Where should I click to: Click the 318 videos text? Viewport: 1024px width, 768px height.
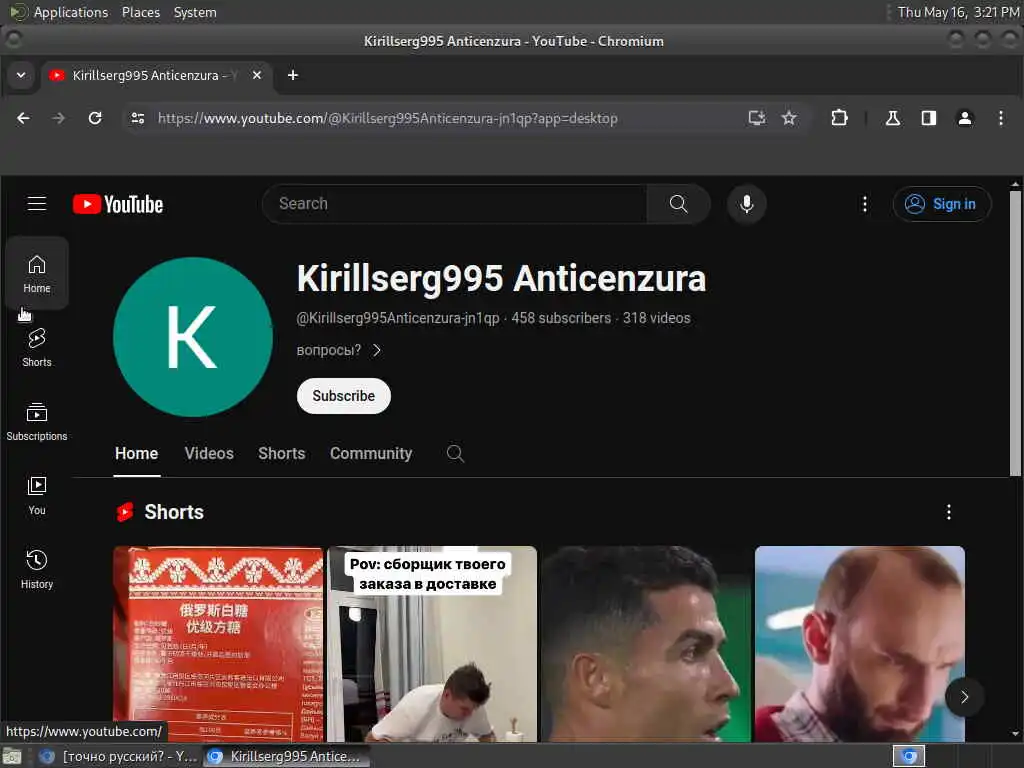click(x=656, y=318)
